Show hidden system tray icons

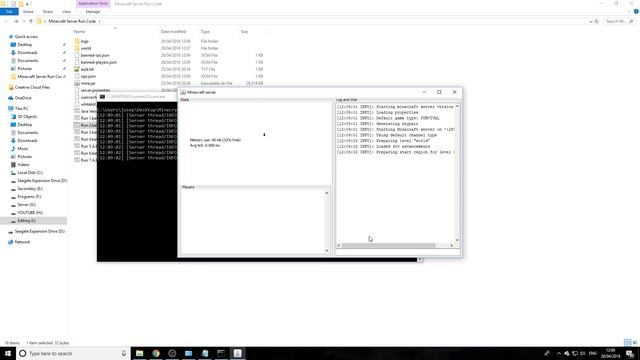(x=558, y=353)
